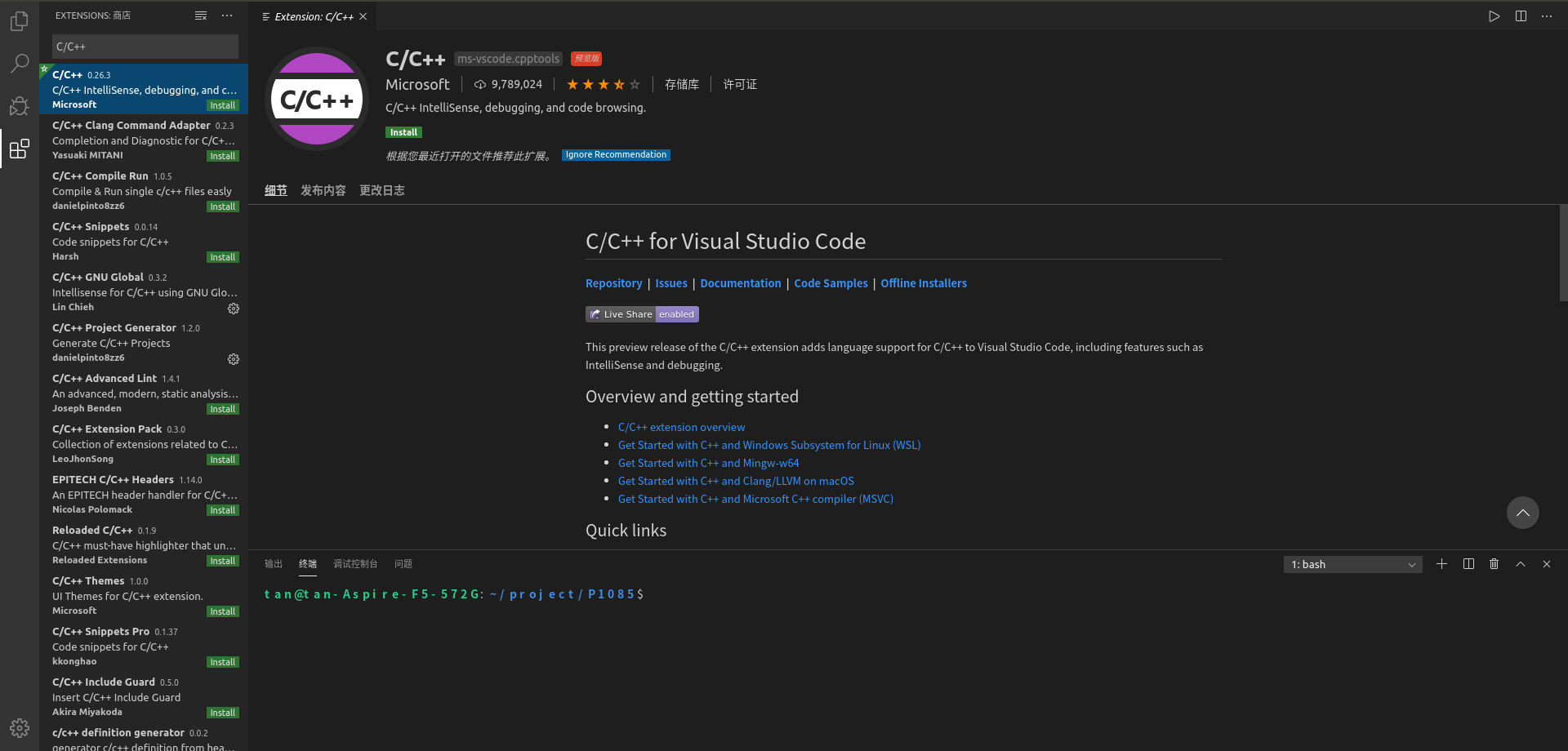
Task: Maximize the terminal panel with the chevron
Action: [x=1521, y=564]
